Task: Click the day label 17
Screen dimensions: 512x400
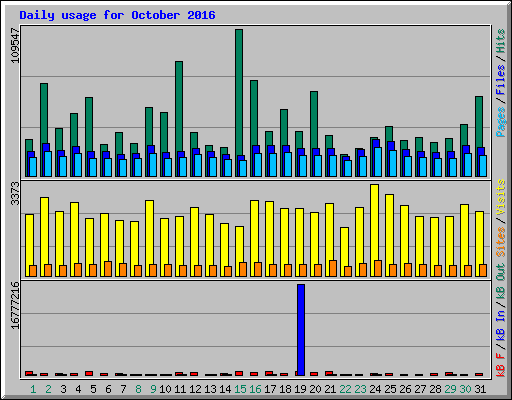Action: tap(270, 389)
